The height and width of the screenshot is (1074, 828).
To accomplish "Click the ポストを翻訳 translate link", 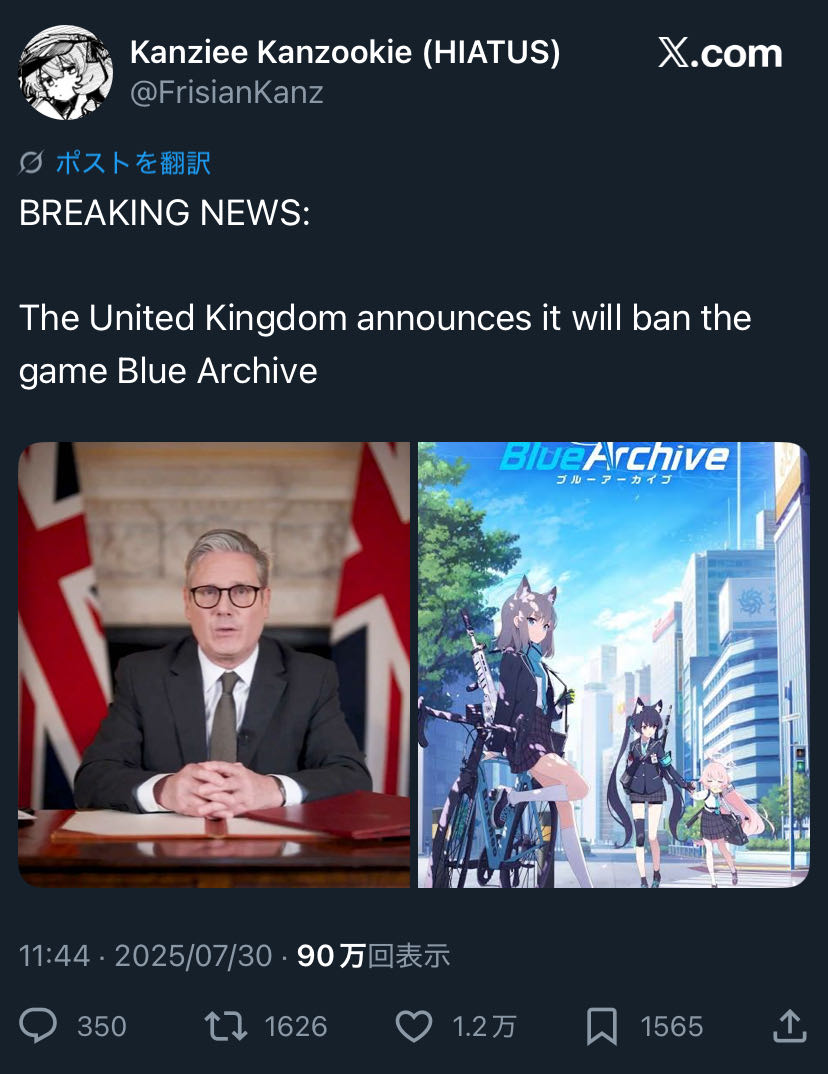I will click(132, 163).
